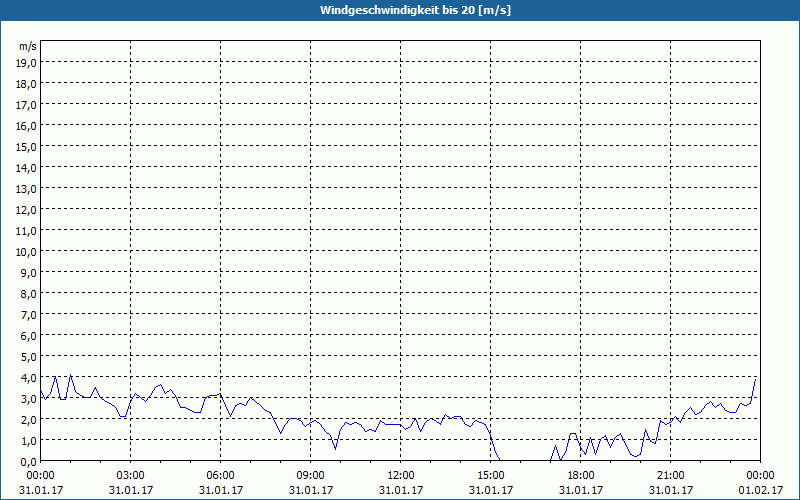The image size is (800, 500).
Task: Select the 31.01.17 date under first 00:00
Action: (41, 490)
